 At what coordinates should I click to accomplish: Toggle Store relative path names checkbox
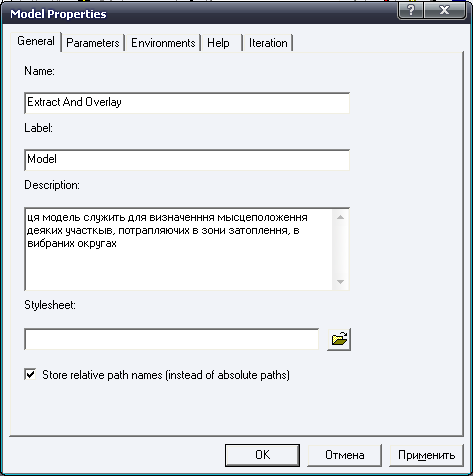30,374
